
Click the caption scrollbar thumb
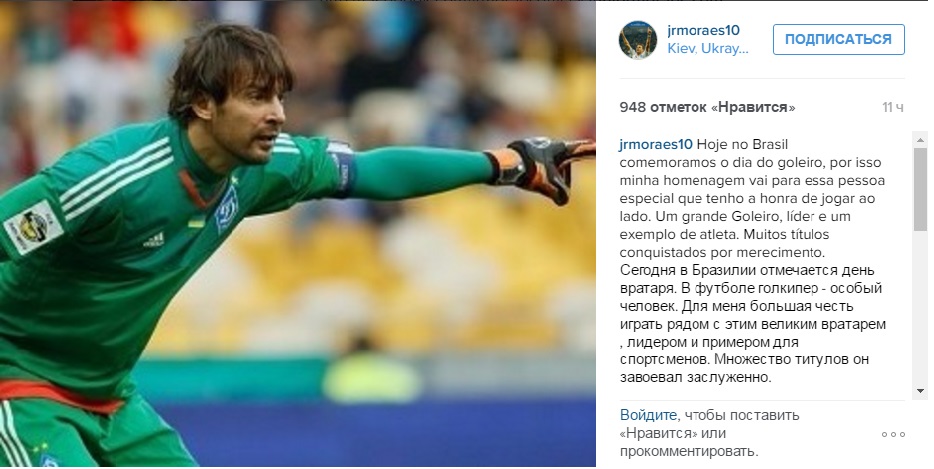point(920,189)
